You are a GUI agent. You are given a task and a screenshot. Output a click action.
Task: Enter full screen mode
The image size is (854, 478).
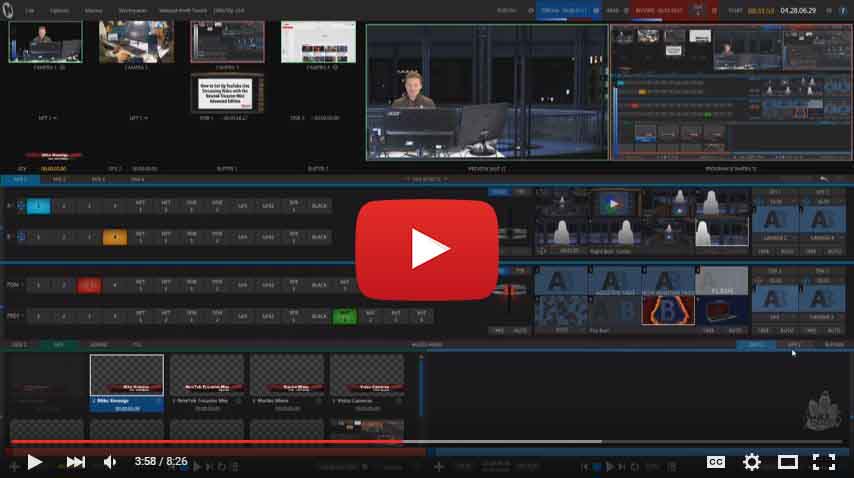coord(824,462)
